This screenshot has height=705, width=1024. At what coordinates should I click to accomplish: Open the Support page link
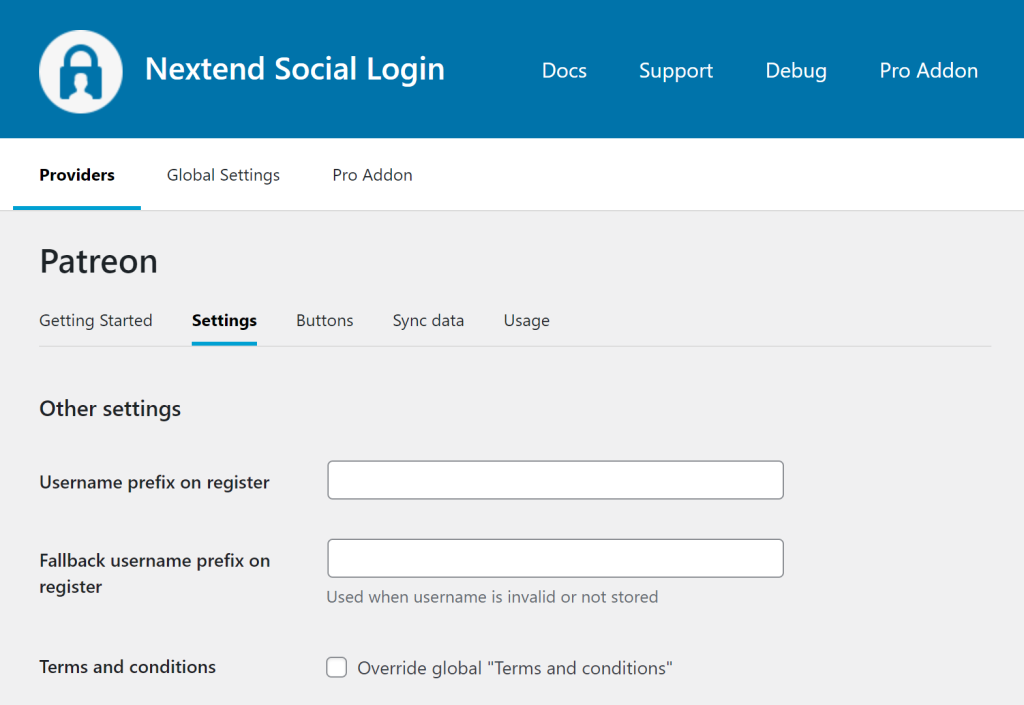click(x=676, y=71)
